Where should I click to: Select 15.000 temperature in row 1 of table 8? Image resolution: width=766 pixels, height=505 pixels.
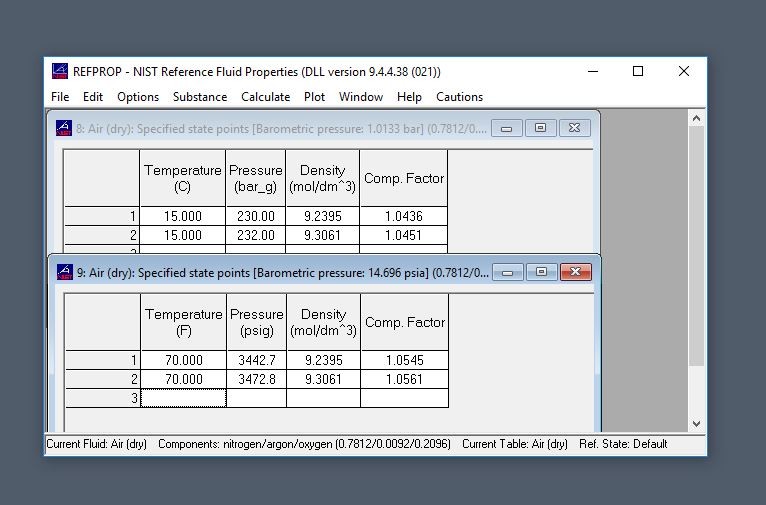[182, 216]
